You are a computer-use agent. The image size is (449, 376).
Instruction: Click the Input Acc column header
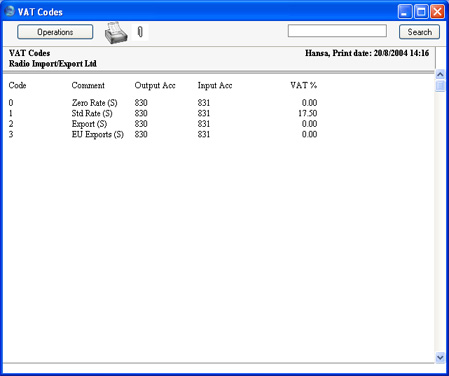pyautogui.click(x=215, y=86)
